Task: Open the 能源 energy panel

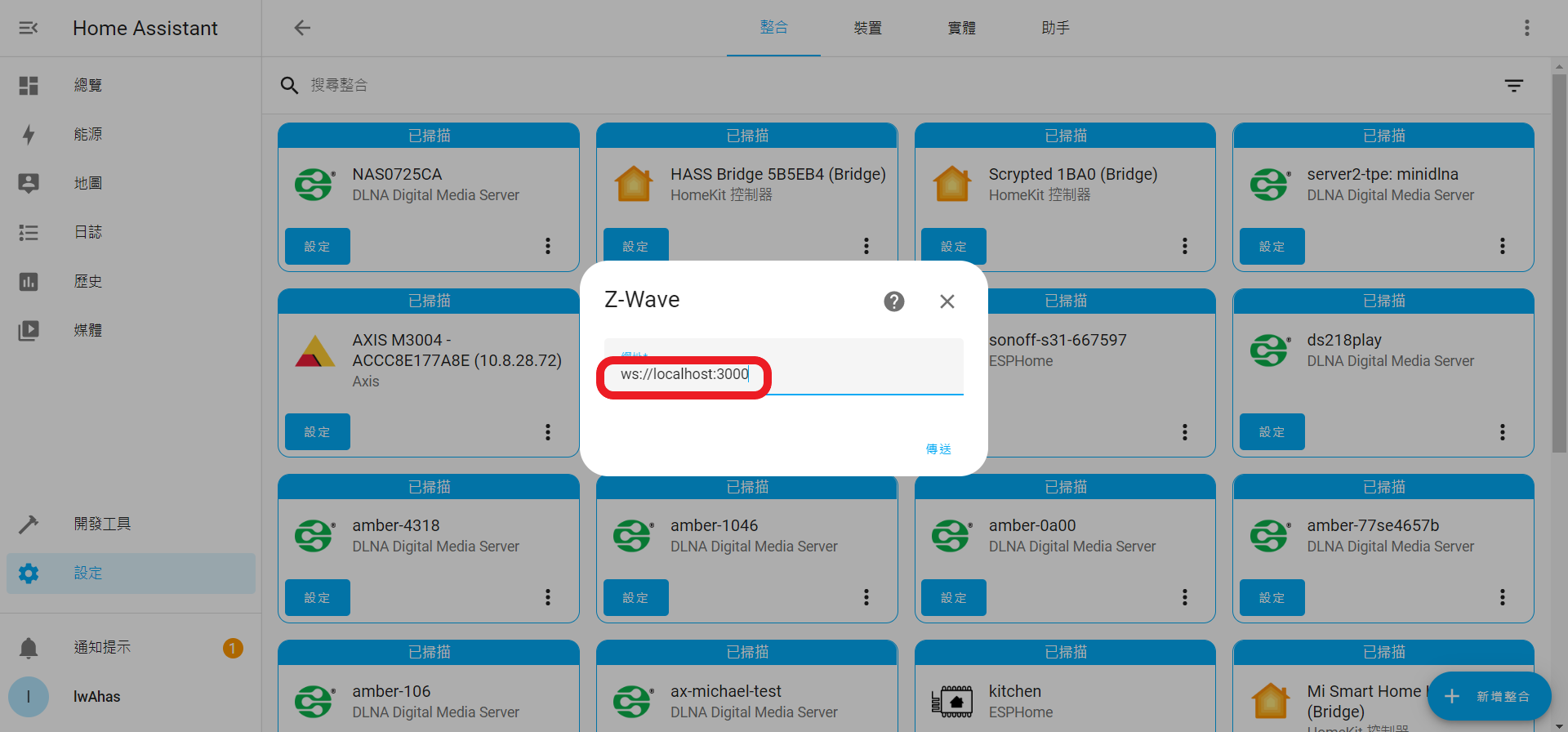Action: (131, 134)
